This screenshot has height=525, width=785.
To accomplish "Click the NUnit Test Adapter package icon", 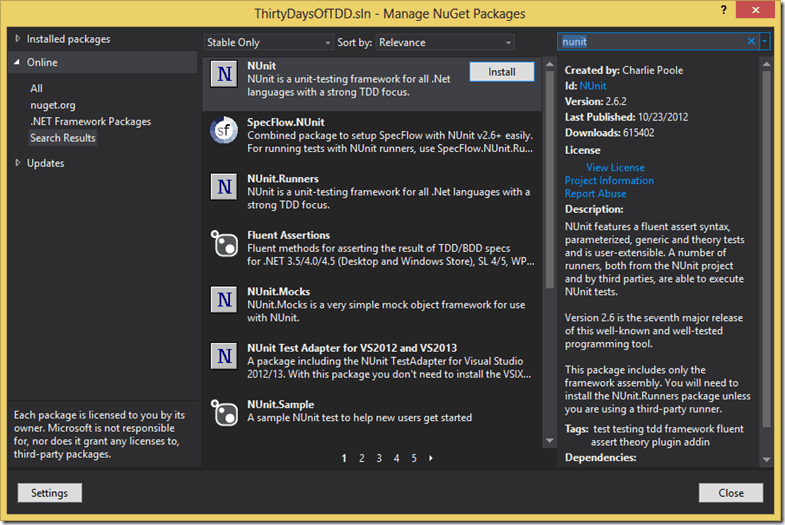I will coord(224,356).
